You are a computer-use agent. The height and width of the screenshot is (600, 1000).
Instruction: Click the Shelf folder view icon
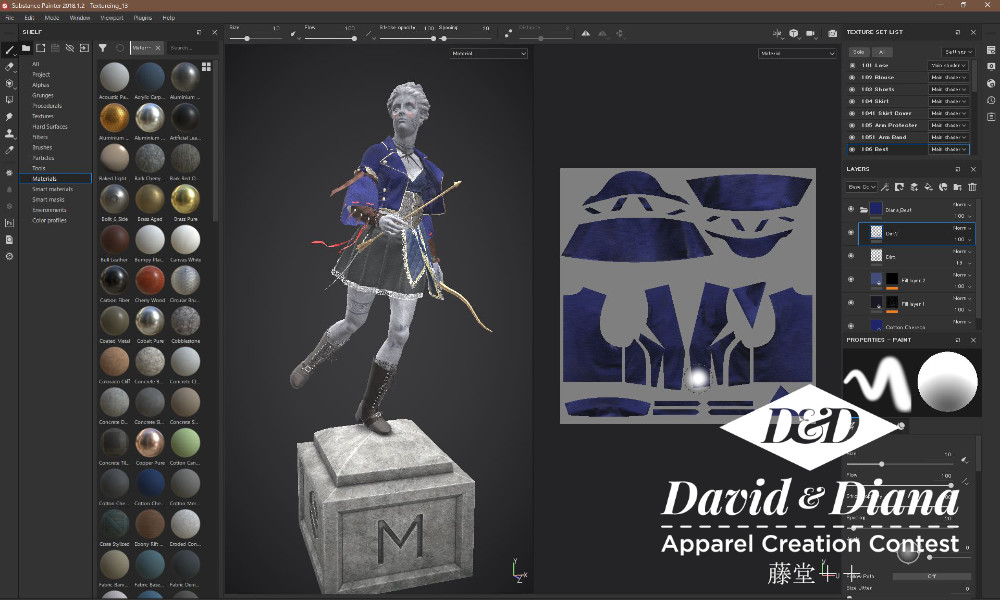pyautogui.click(x=26, y=48)
